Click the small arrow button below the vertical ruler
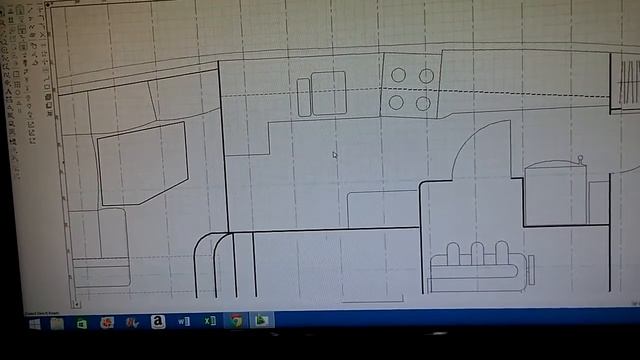The image size is (640, 360). [76, 304]
